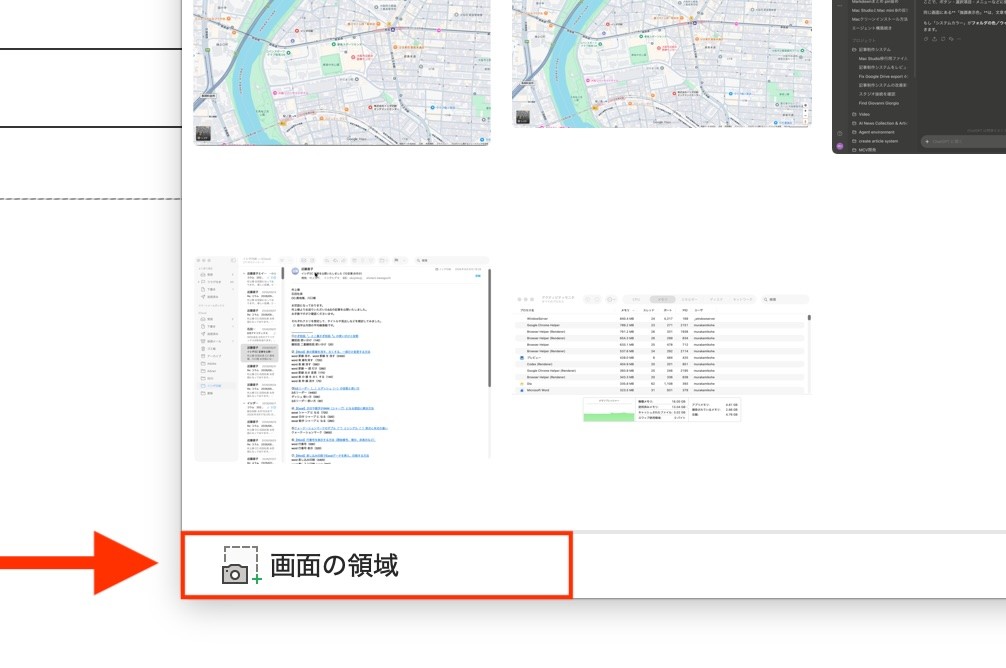Select the left map window thumbnail
1006x668 pixels.
pyautogui.click(x=342, y=73)
